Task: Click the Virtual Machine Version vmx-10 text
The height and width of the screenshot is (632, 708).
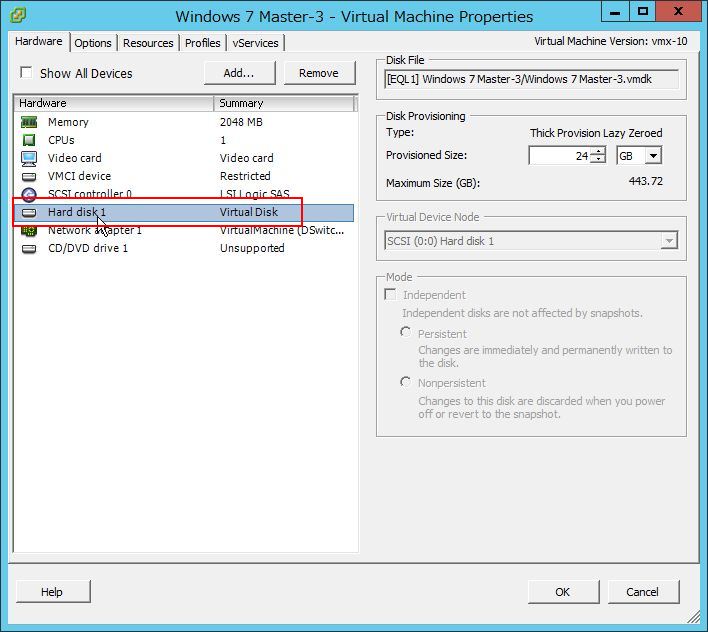Action: point(611,41)
